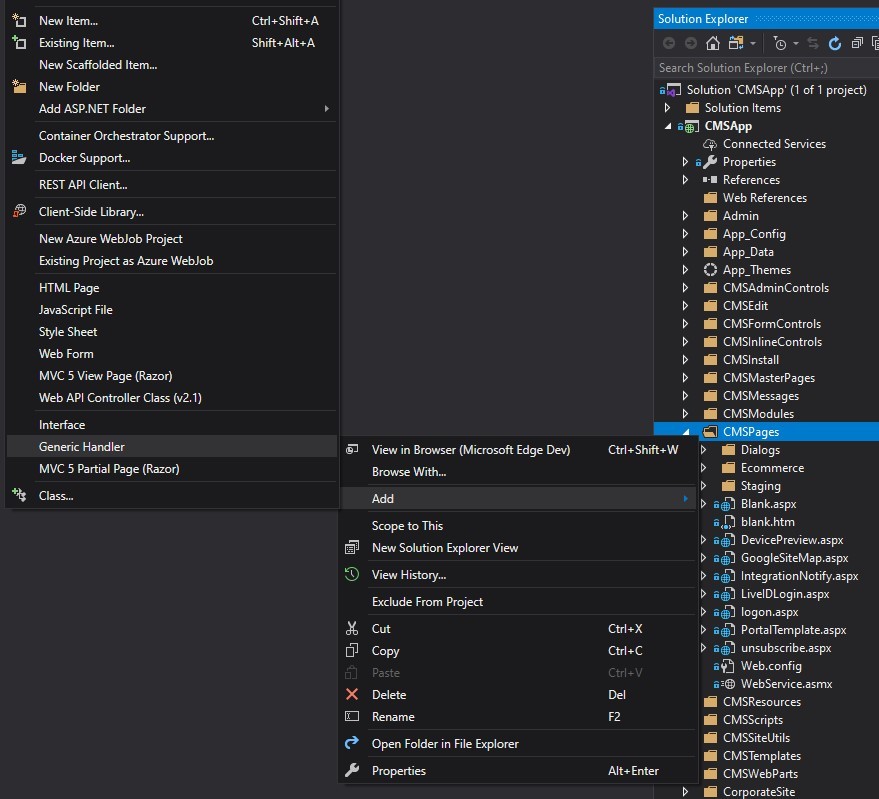879x799 pixels.
Task: Select the logon.aspx file in tree
Action: [769, 612]
